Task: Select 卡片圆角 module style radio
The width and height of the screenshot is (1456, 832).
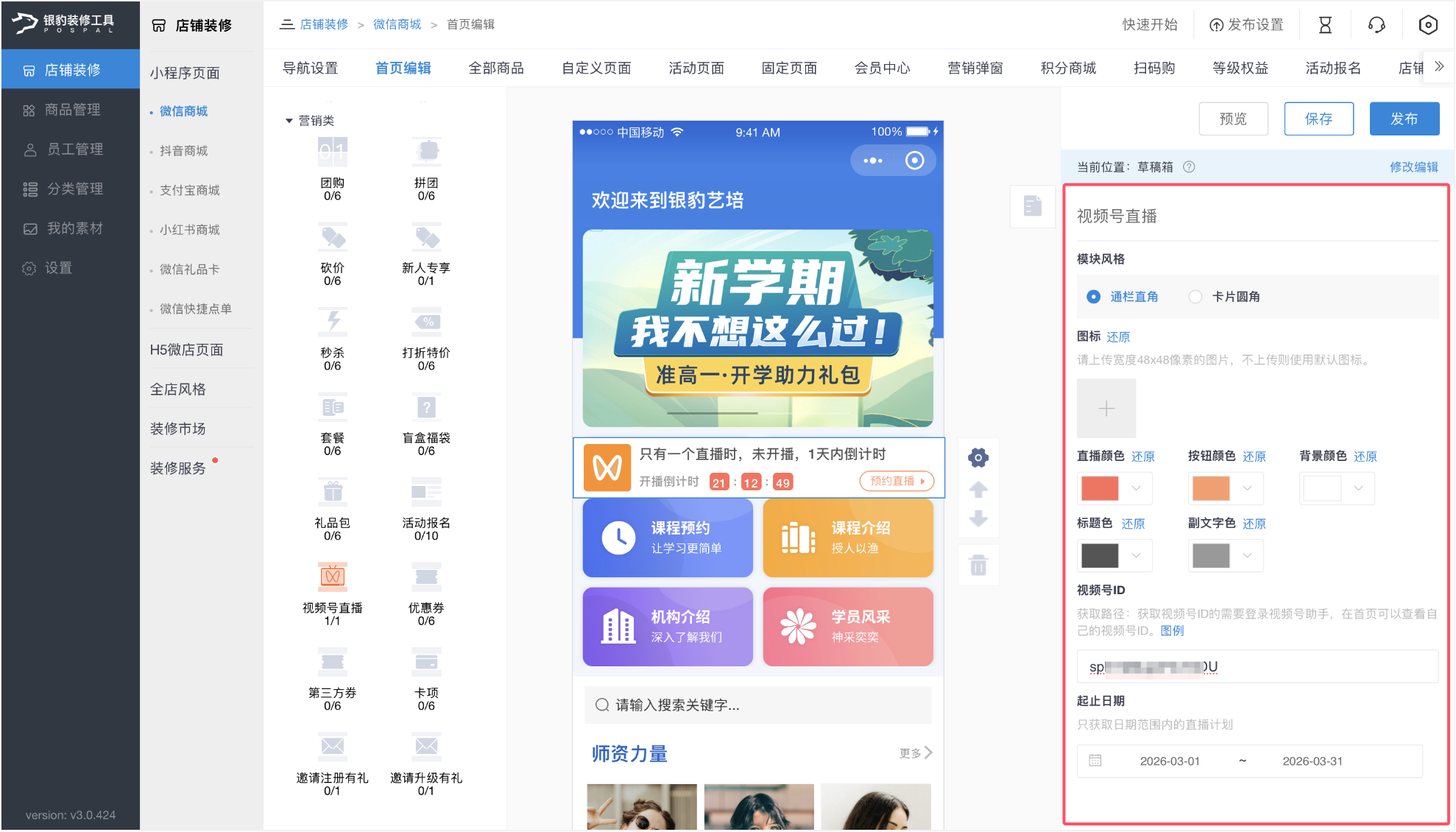Action: tap(1195, 297)
